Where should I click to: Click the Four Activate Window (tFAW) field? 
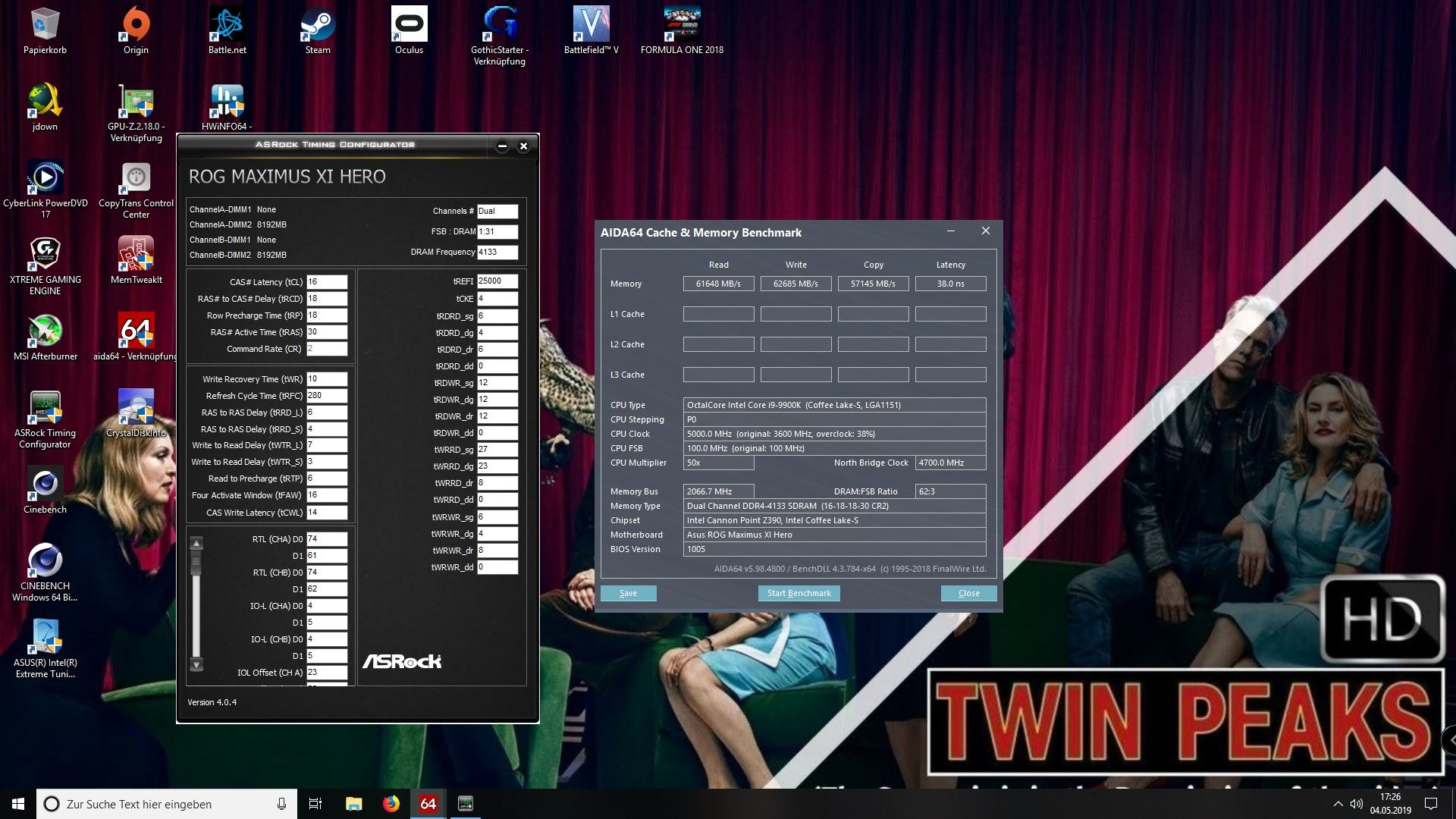pos(327,495)
